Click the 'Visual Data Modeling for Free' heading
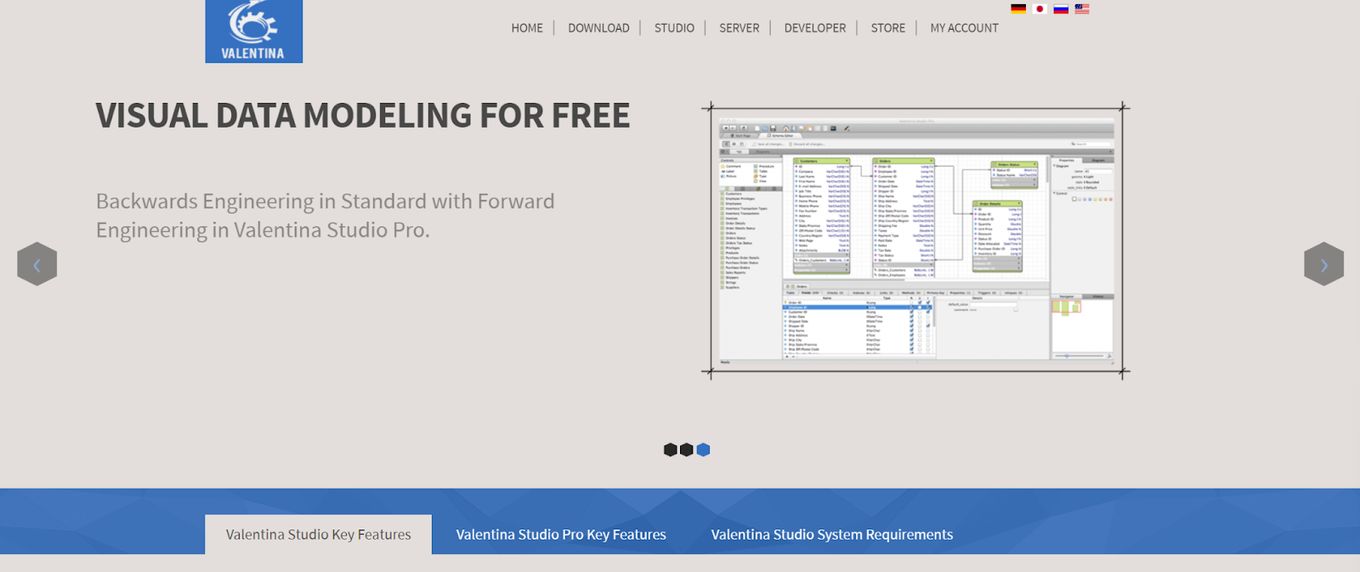The height and width of the screenshot is (572, 1360). (x=363, y=115)
